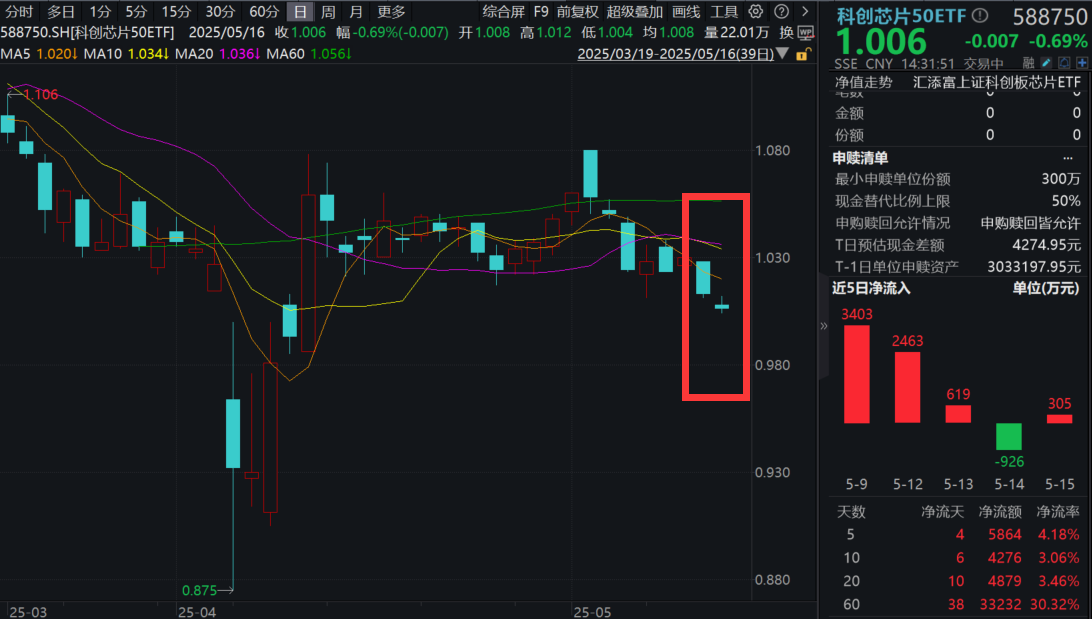The image size is (1092, 619).
Task: Toggle the padlock next to the date range
Action: pos(803,56)
